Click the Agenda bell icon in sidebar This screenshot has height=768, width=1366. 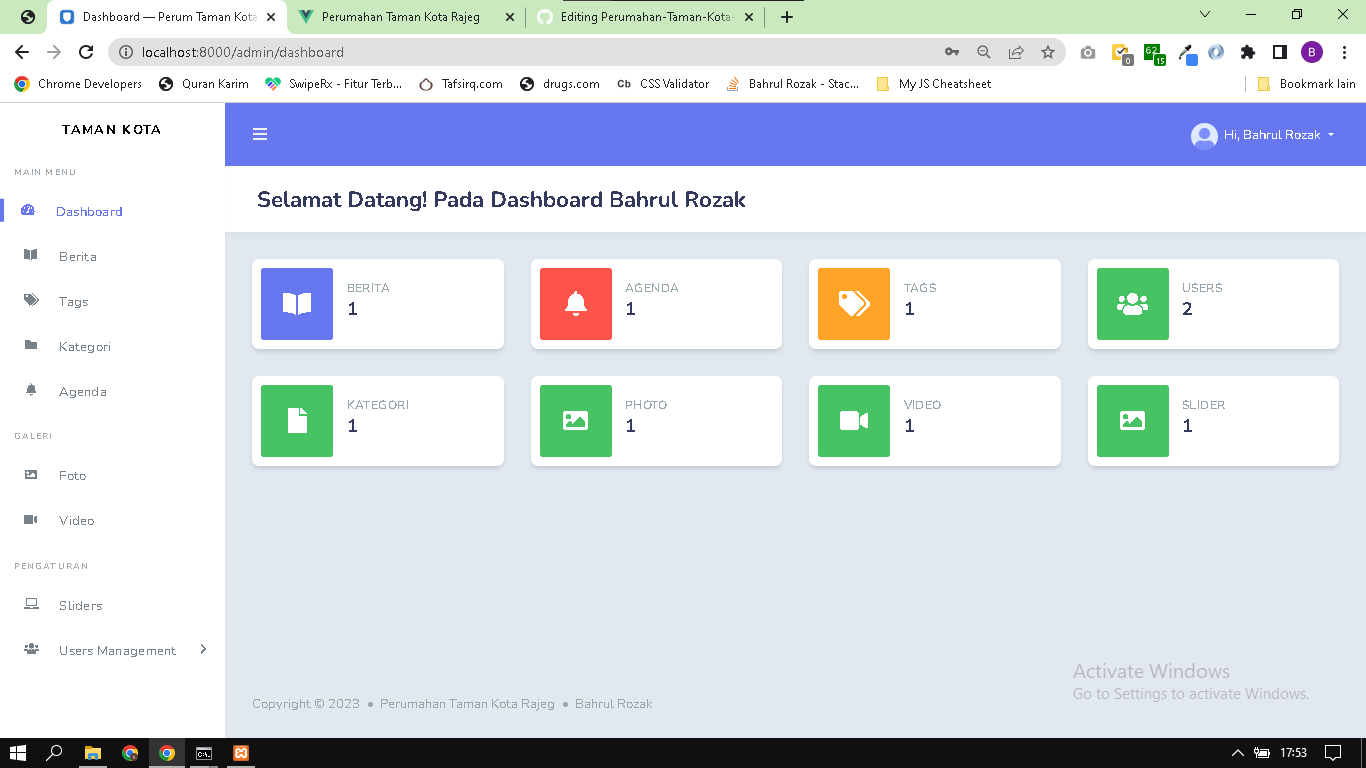(31, 390)
